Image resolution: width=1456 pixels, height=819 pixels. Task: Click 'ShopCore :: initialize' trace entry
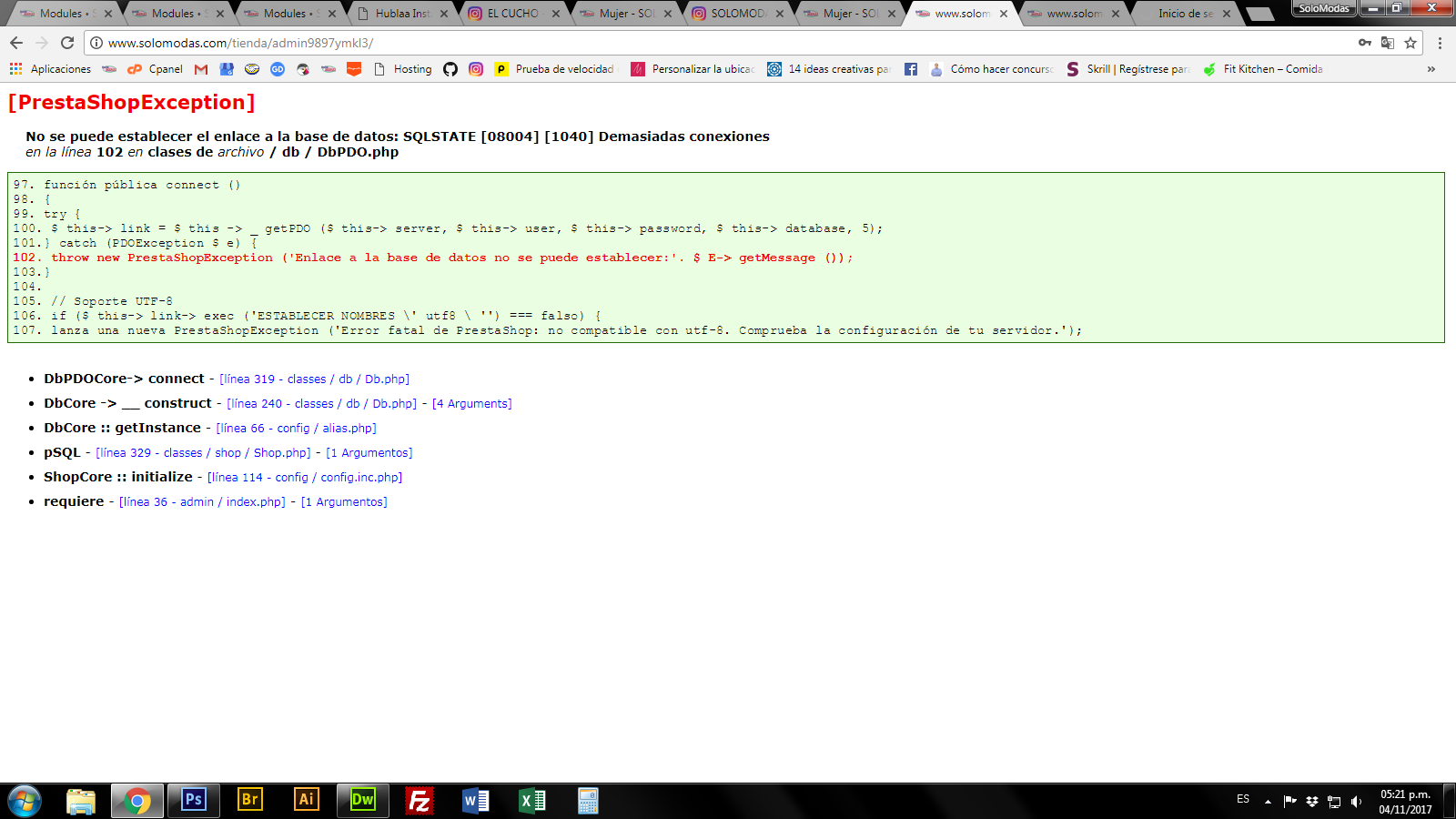[x=118, y=477]
